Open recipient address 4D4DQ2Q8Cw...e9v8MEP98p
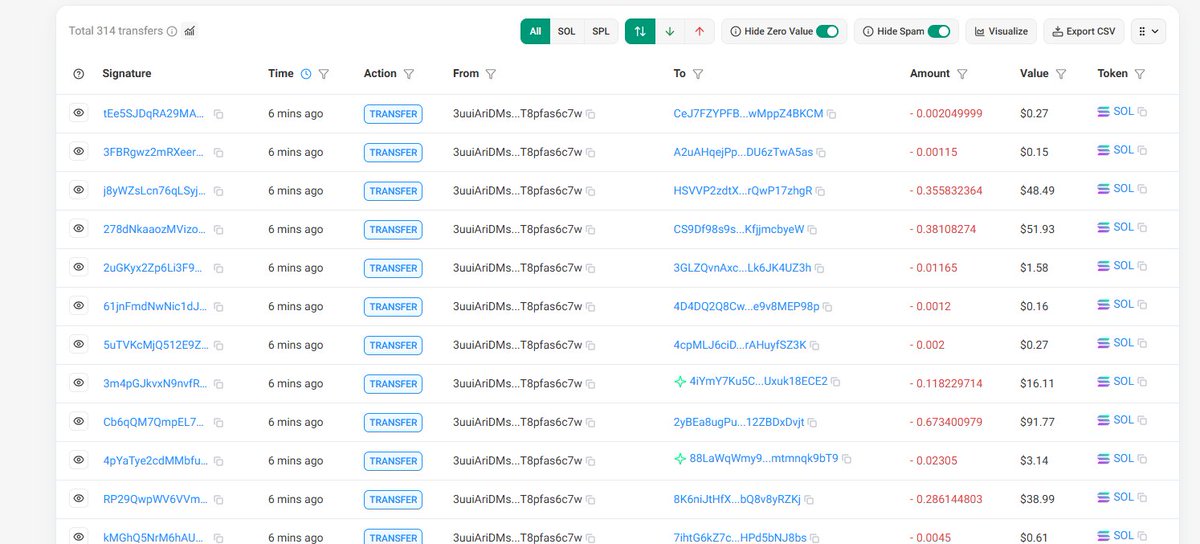The image size is (1200, 544). point(746,306)
